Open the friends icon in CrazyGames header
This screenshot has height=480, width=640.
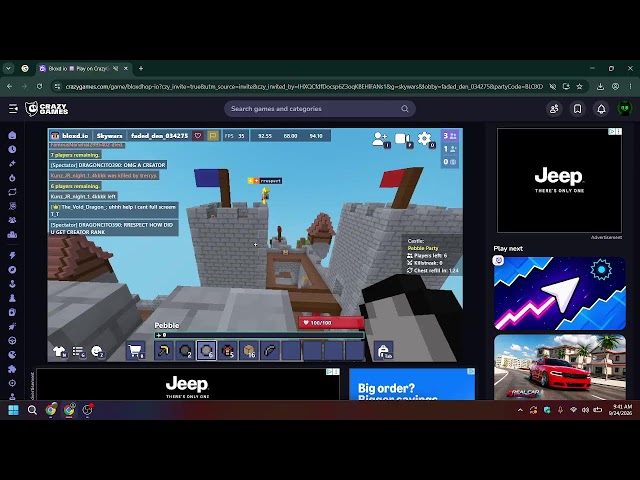(554, 109)
